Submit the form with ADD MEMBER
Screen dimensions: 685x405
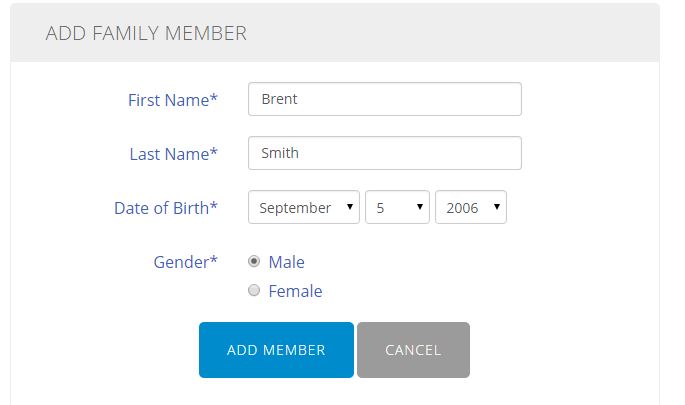point(276,350)
